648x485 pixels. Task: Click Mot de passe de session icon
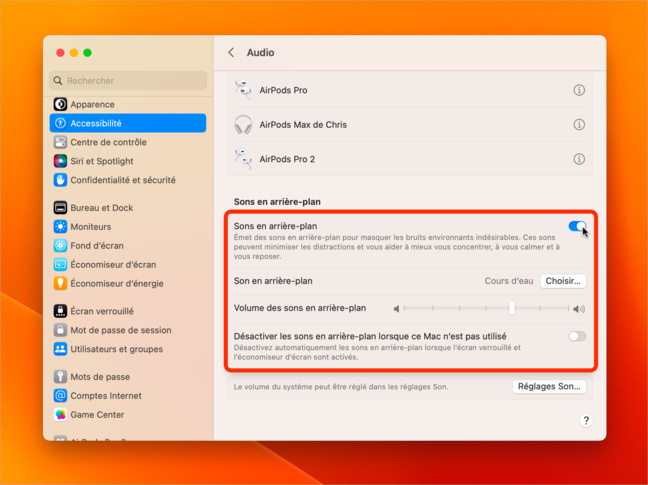[60, 330]
